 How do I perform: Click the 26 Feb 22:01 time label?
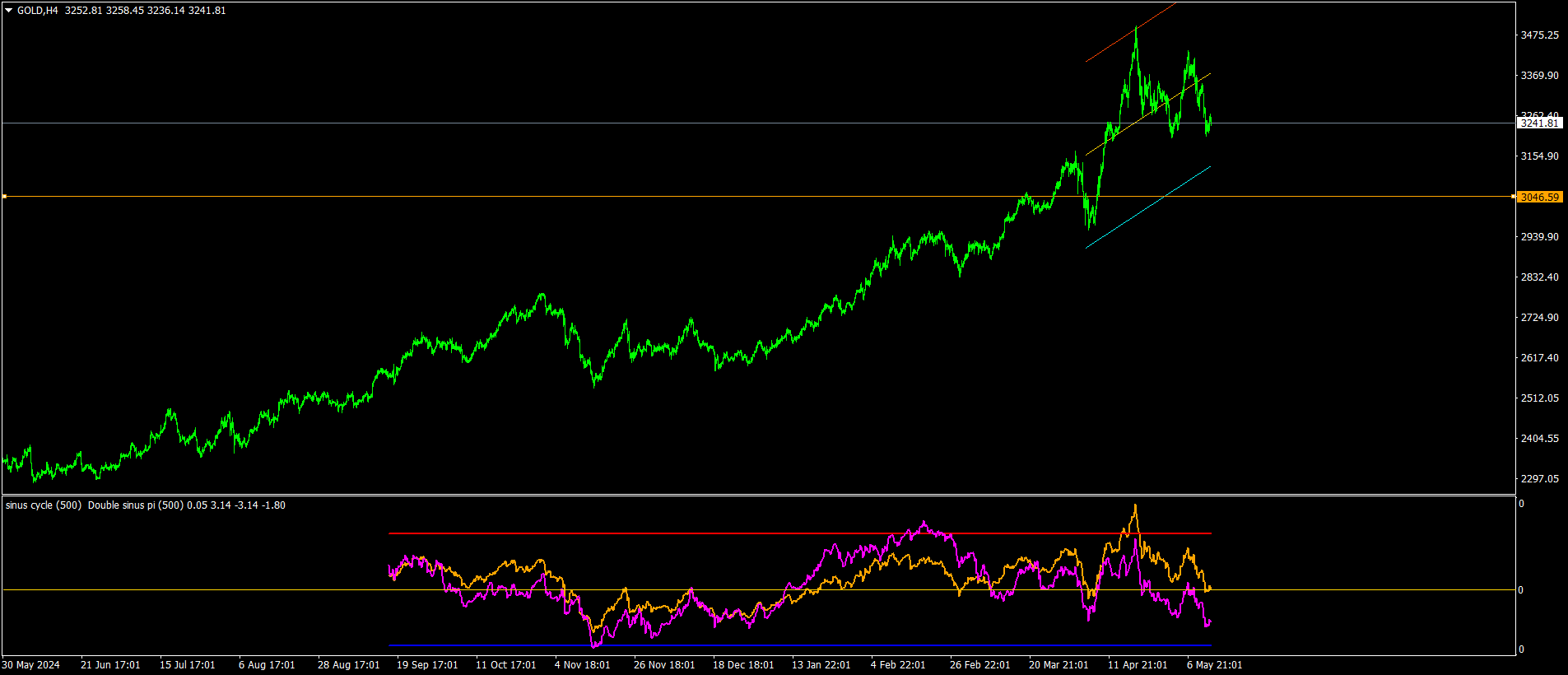979,665
